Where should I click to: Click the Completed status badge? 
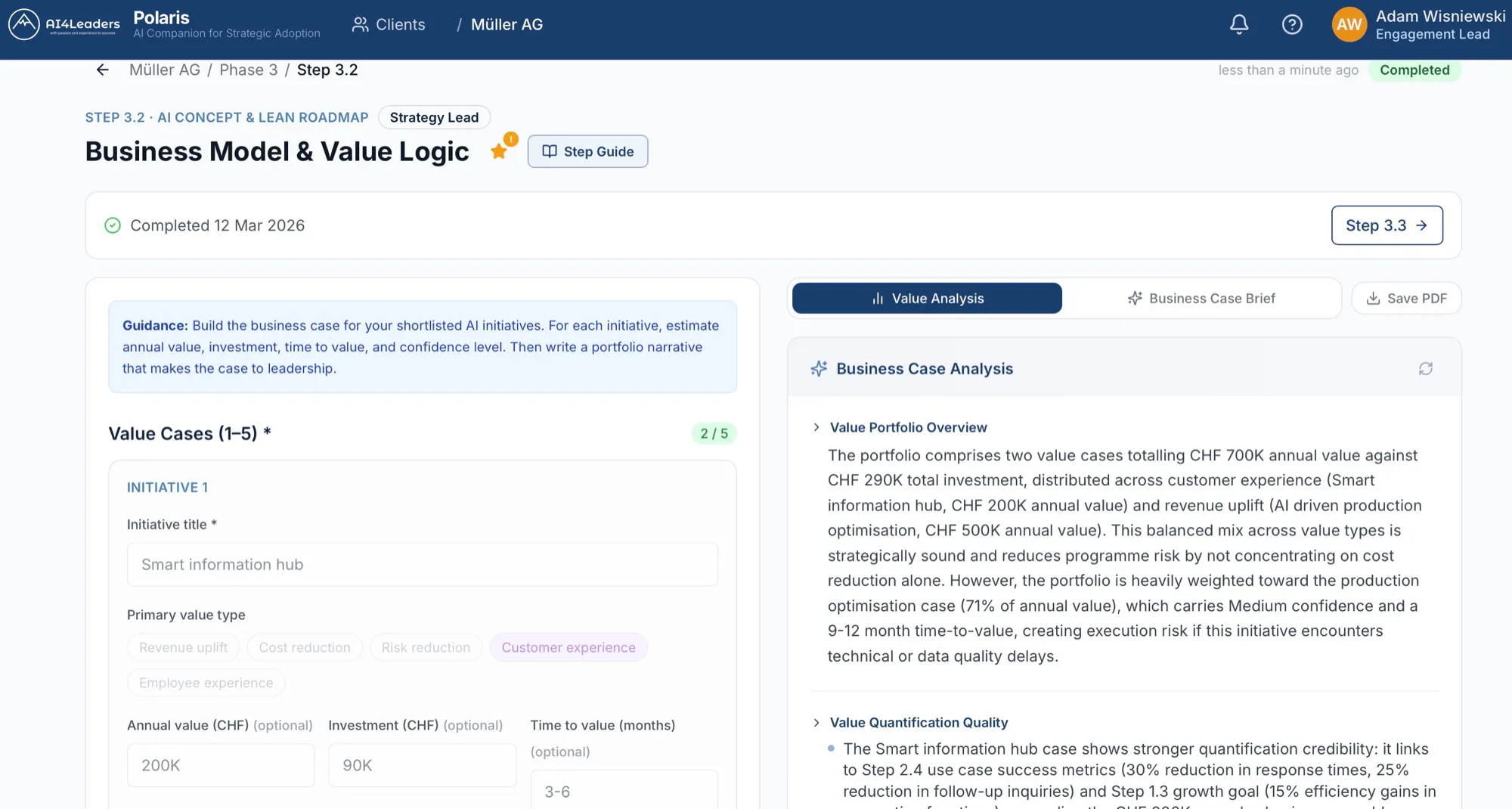coord(1414,70)
